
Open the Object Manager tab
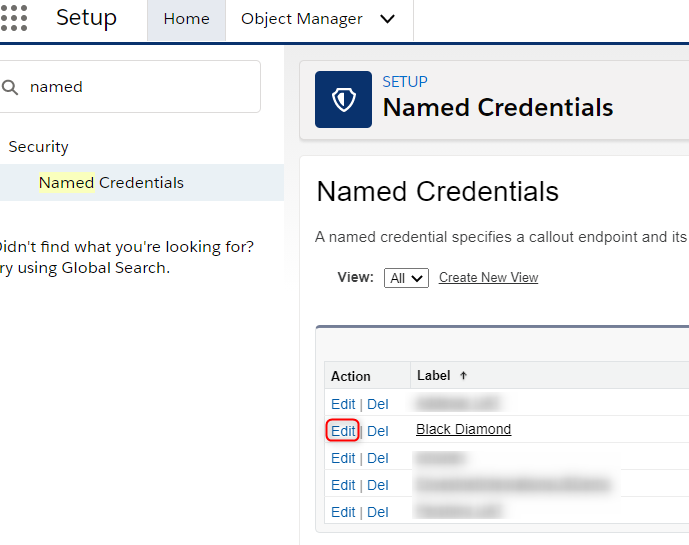point(301,19)
